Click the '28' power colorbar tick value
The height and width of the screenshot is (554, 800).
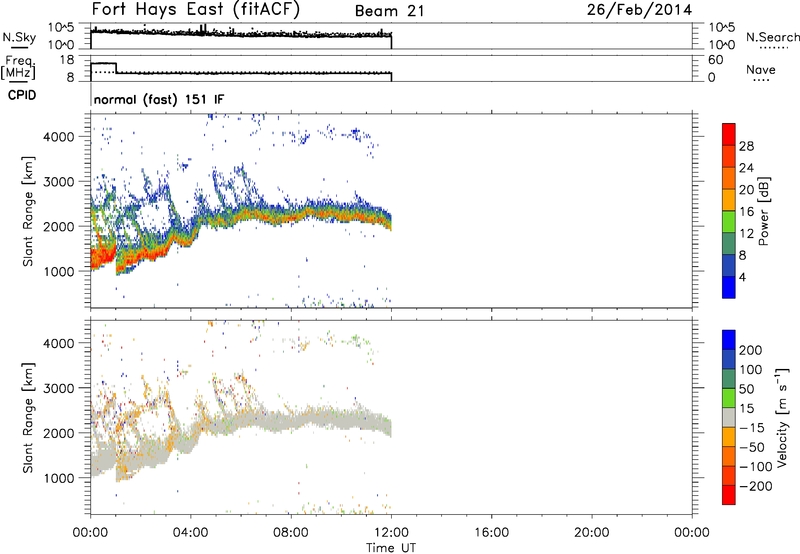click(x=746, y=146)
